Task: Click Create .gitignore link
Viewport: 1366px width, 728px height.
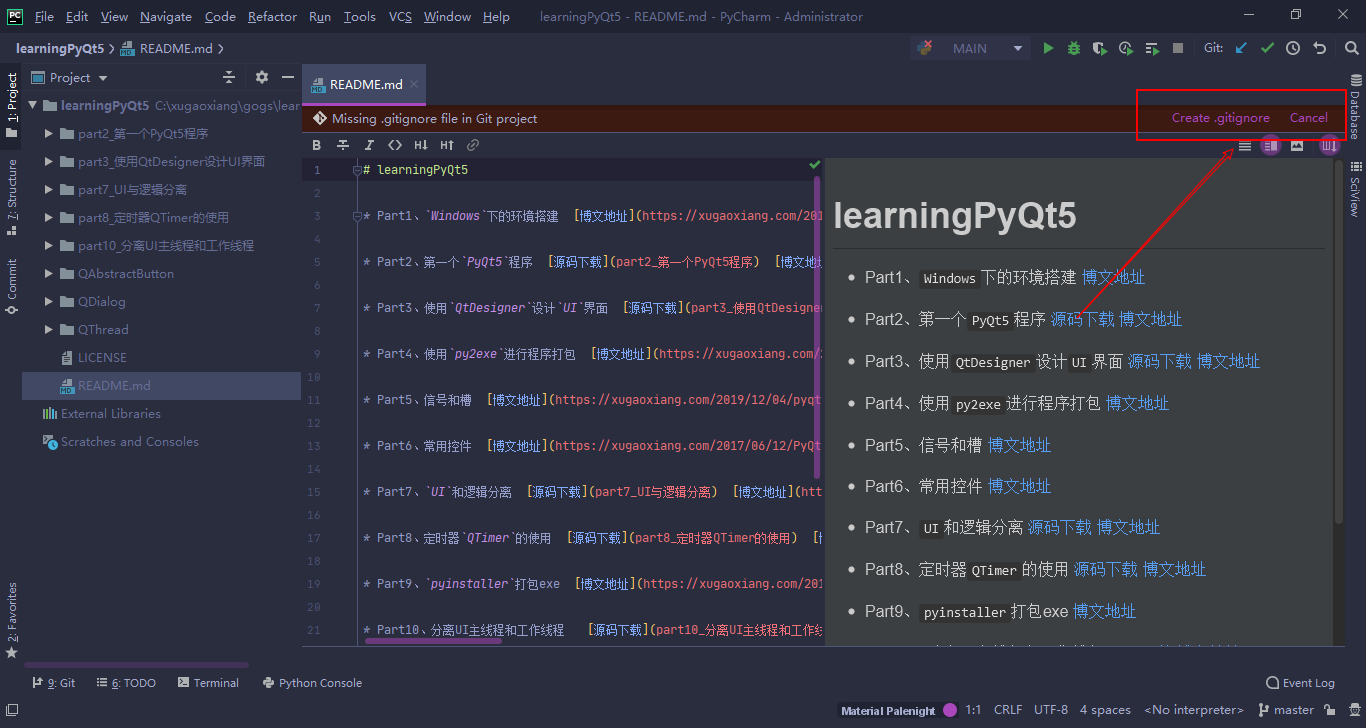Action: tap(1220, 118)
